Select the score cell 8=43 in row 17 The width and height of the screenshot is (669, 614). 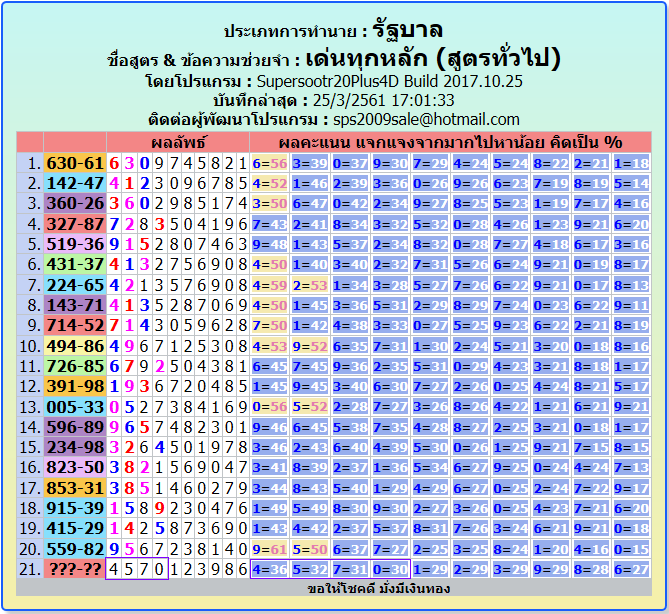(310, 488)
